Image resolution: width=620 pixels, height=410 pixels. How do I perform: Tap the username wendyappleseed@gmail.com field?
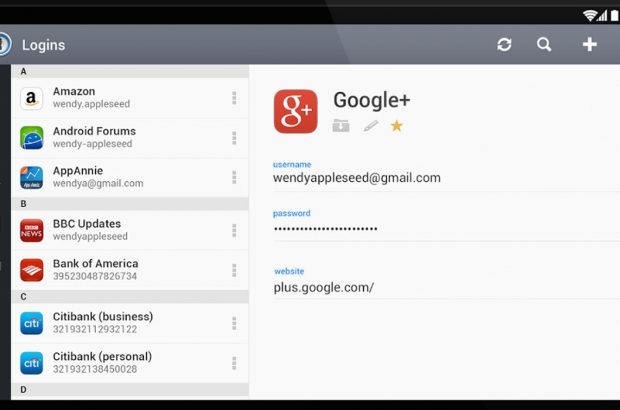coord(446,176)
